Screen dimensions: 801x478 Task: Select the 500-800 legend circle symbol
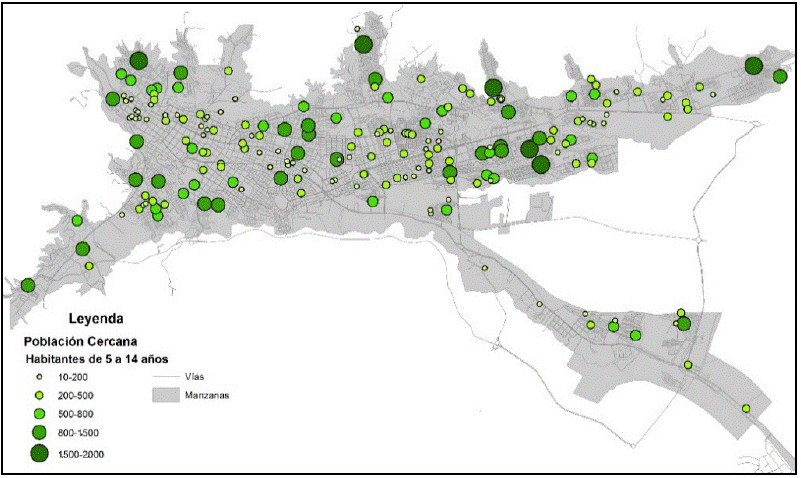[x=39, y=413]
